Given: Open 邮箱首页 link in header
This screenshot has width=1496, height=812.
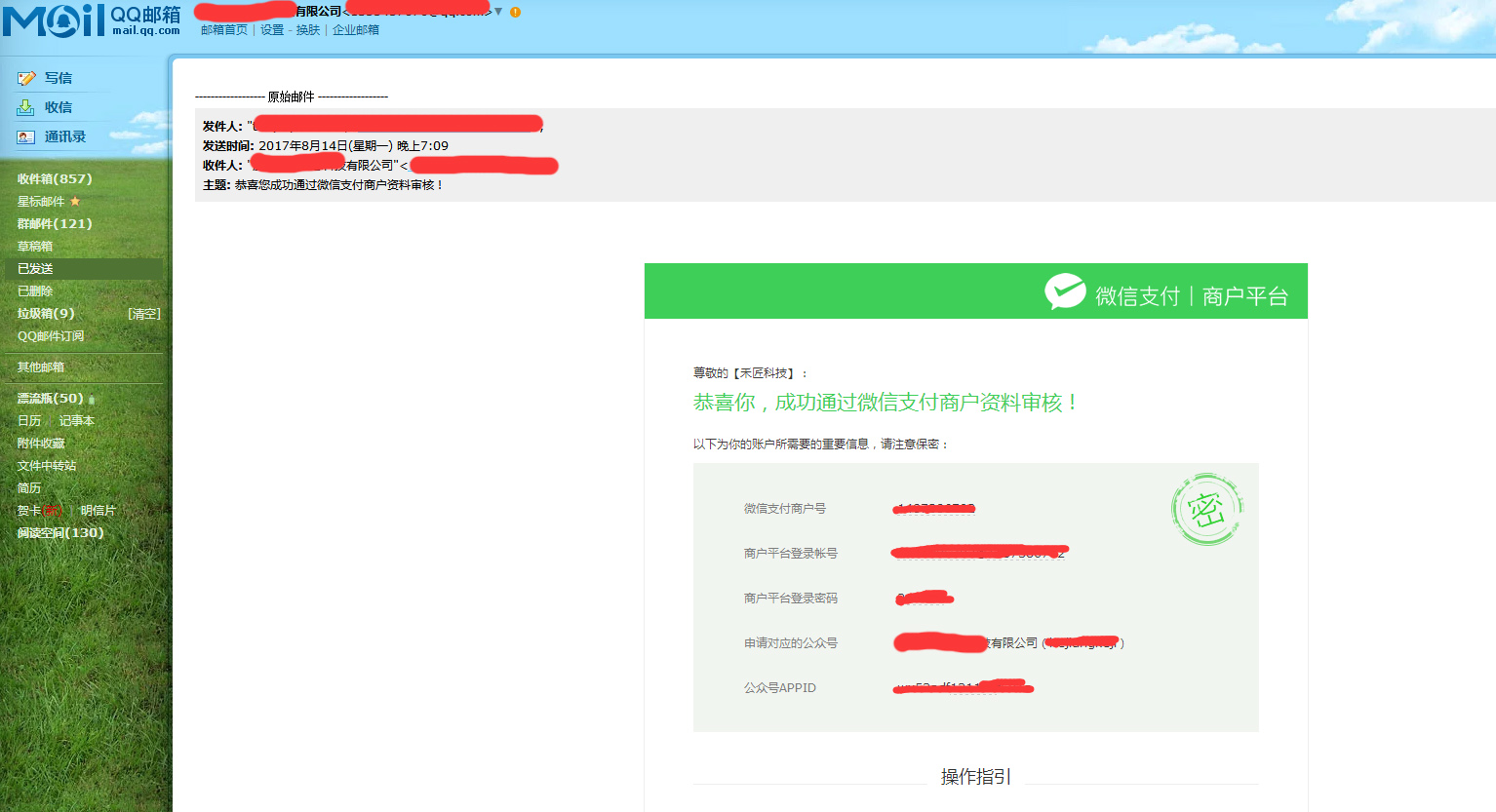Looking at the screenshot, I should pyautogui.click(x=224, y=30).
